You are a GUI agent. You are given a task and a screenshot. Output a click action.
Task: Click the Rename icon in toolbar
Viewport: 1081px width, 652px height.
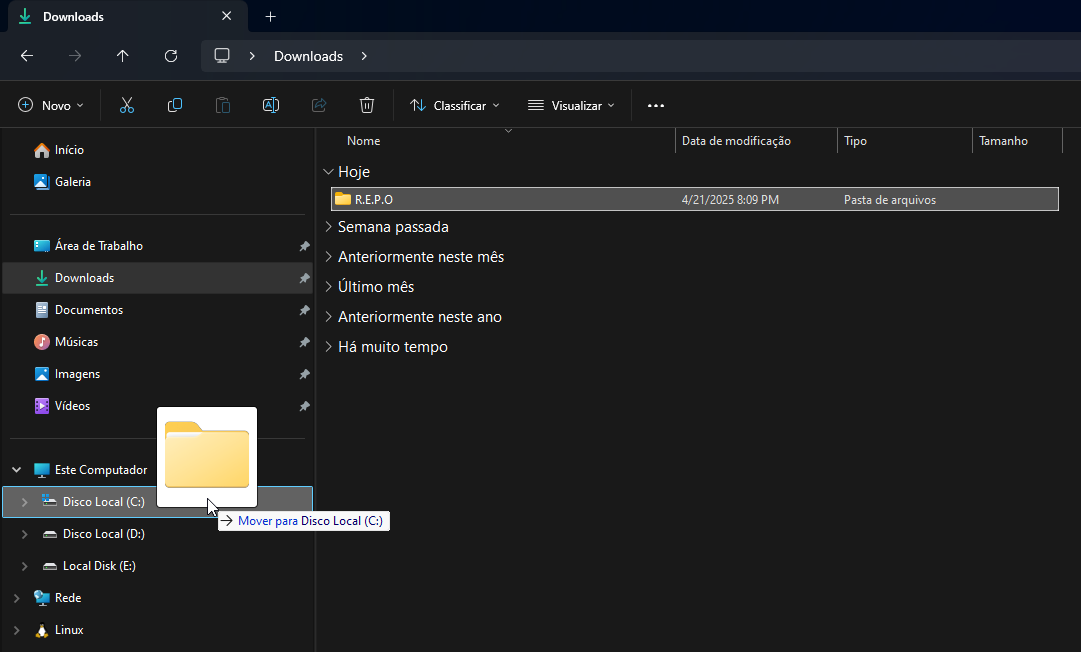[x=271, y=105]
